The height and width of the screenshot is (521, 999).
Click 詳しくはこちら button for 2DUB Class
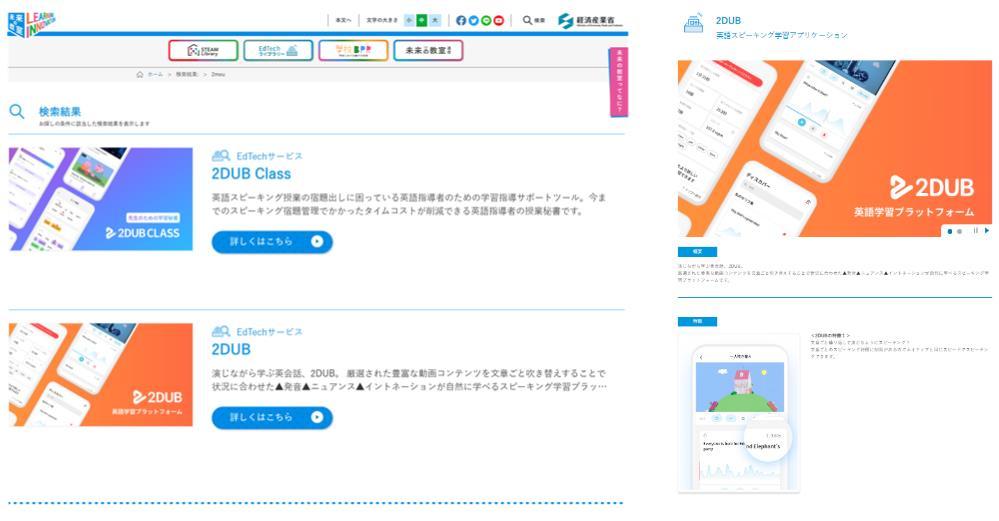click(x=272, y=241)
